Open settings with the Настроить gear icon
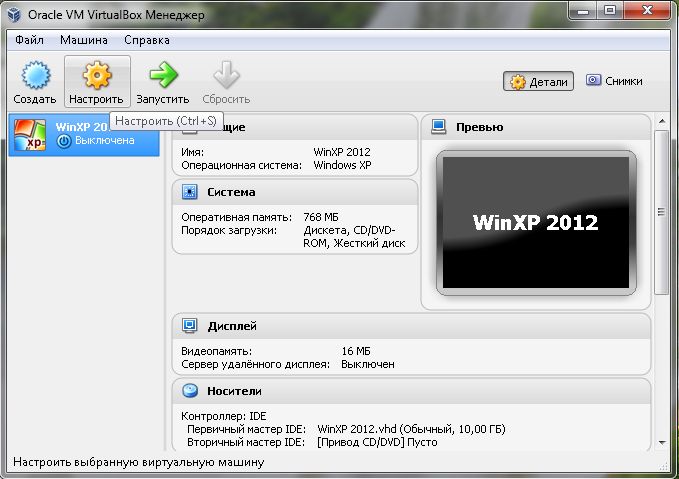This screenshot has height=479, width=679. click(x=96, y=76)
